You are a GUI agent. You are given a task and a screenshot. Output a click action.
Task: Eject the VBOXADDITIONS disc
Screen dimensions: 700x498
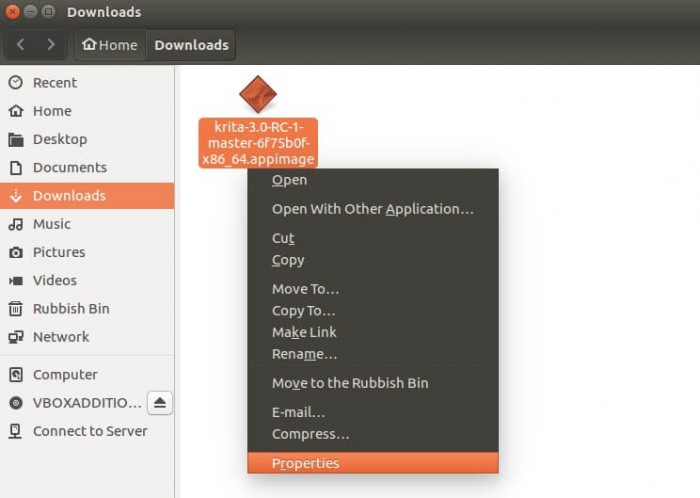click(x=160, y=403)
